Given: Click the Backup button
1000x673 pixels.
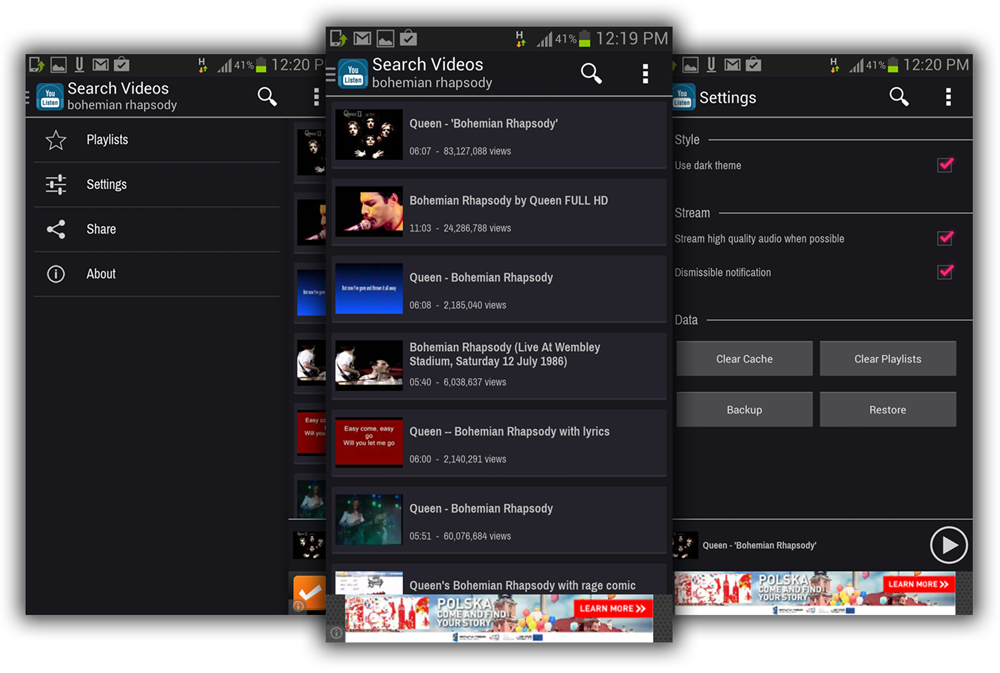Looking at the screenshot, I should click(744, 410).
